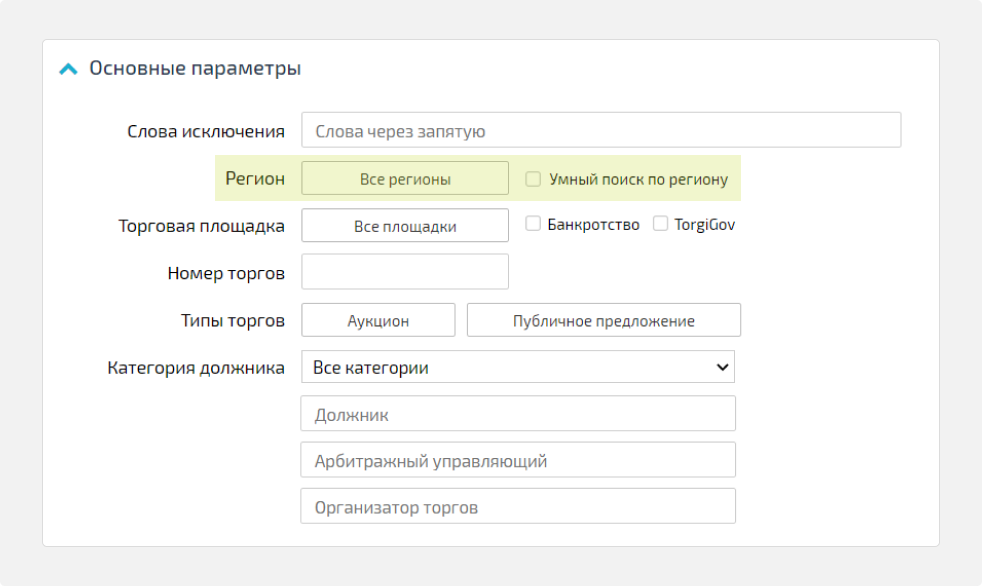The height and width of the screenshot is (586, 982).
Task: Focus the Слова через запятую exclusion field
Action: pyautogui.click(x=600, y=131)
